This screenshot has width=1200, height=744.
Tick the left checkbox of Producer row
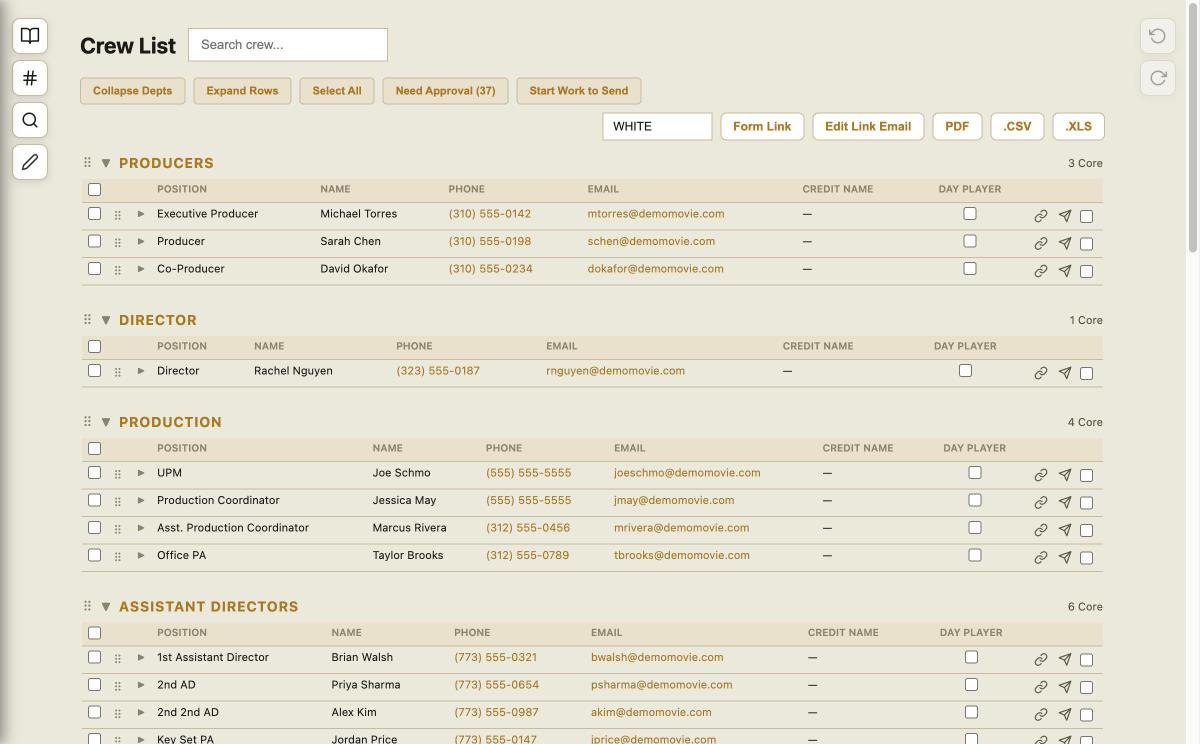coord(94,241)
